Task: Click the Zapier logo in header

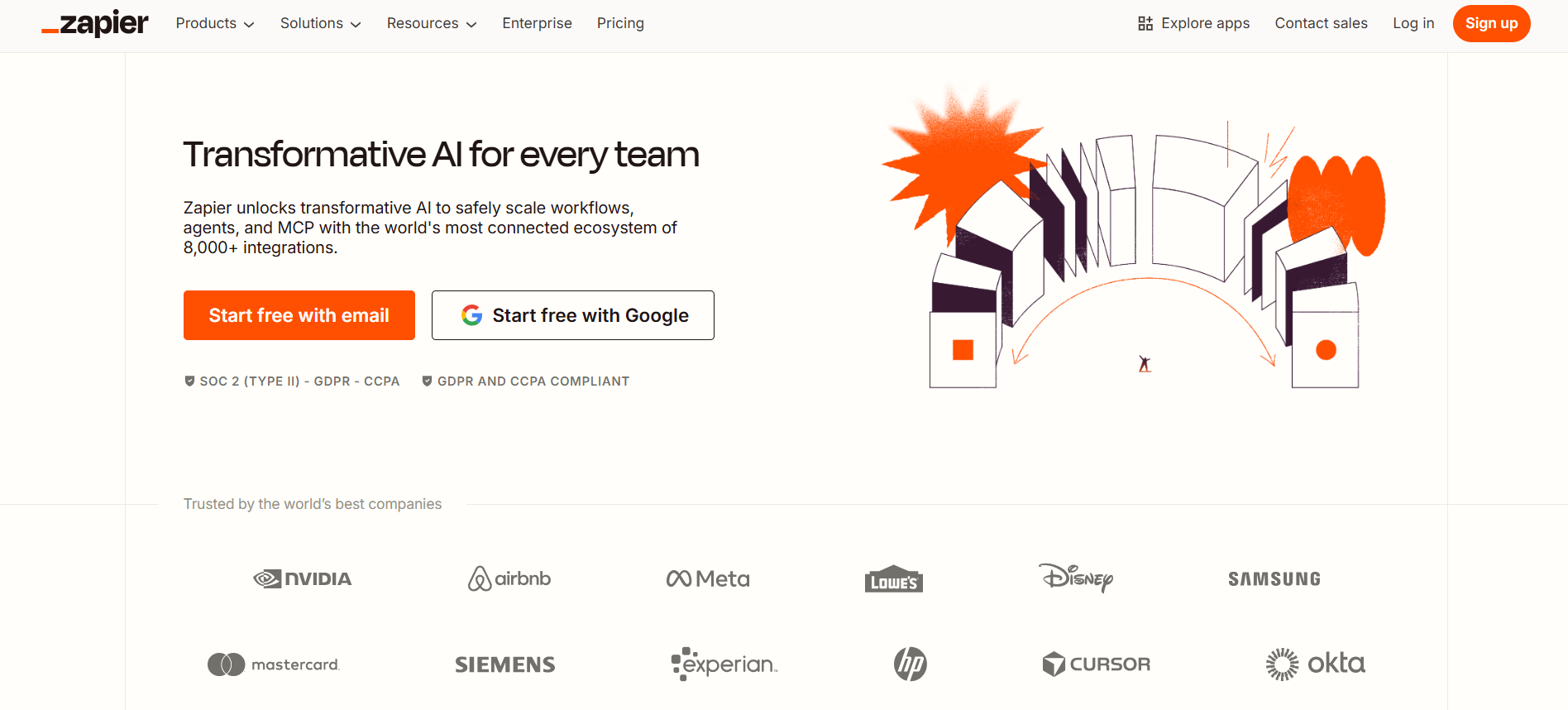Action: coord(95,23)
